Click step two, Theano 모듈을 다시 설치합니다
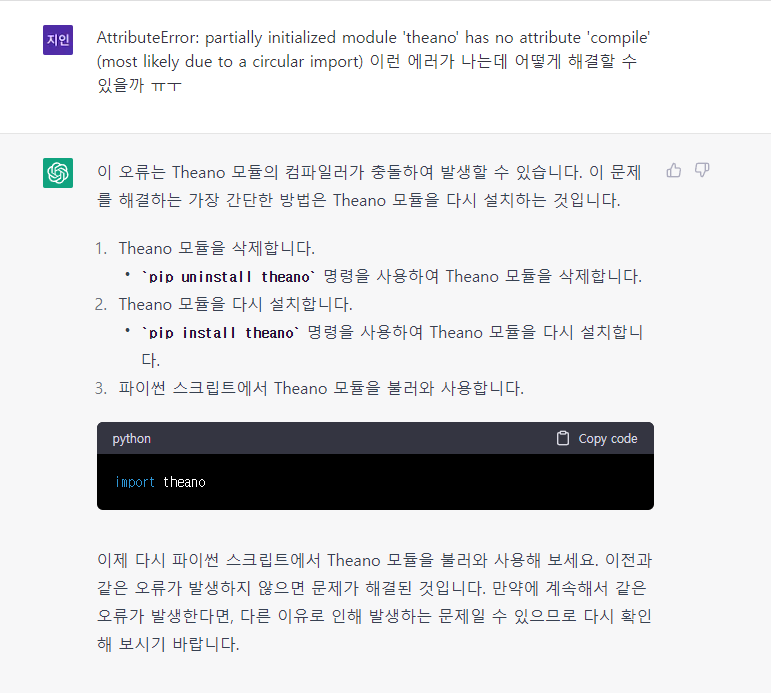This screenshot has width=771, height=693. pos(235,304)
